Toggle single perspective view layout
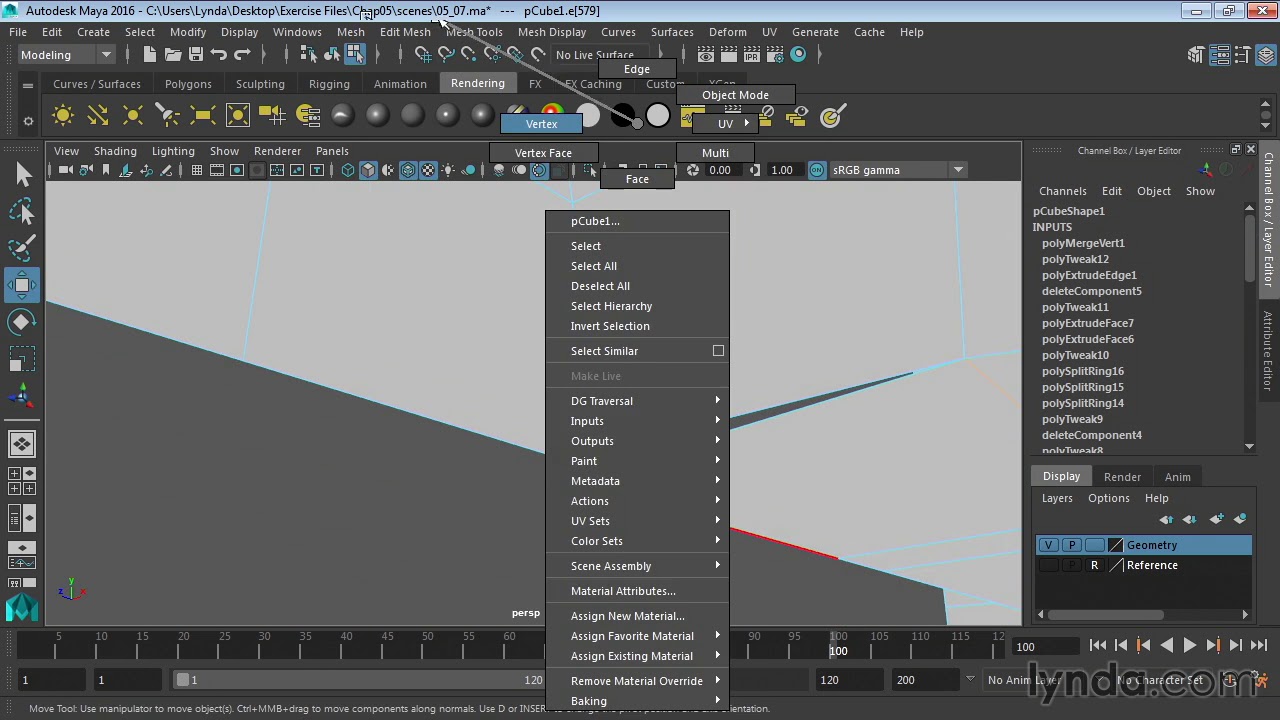The height and width of the screenshot is (720, 1280). [21, 443]
